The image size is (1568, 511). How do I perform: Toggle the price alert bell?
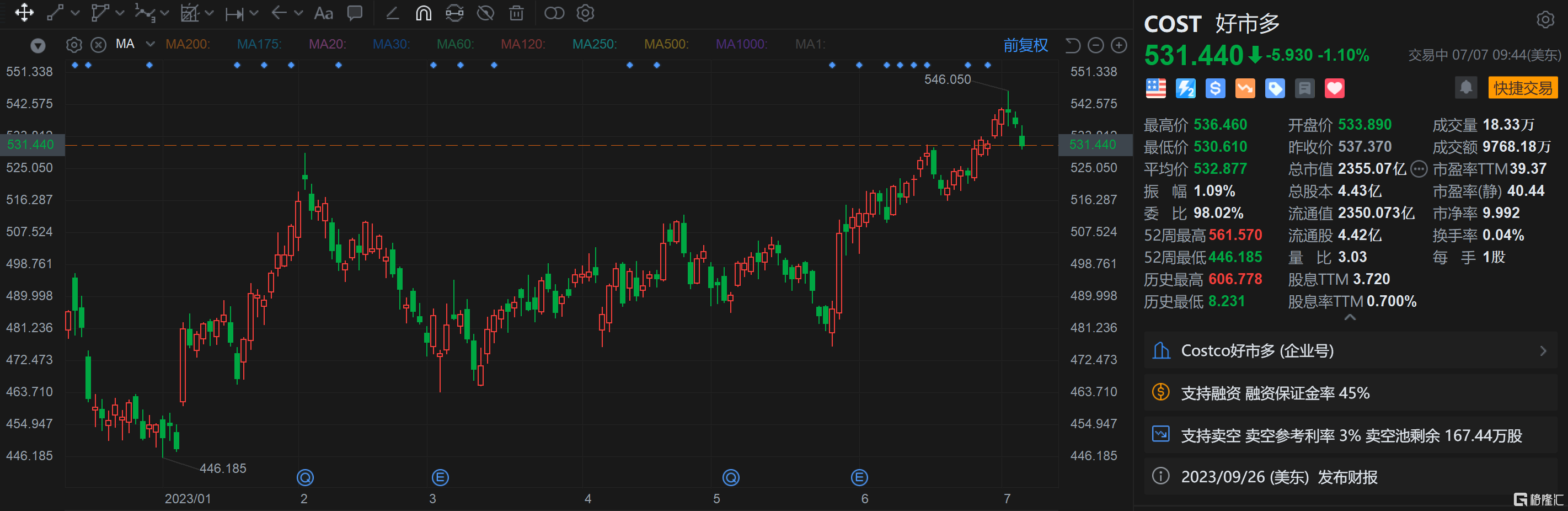(x=1466, y=88)
